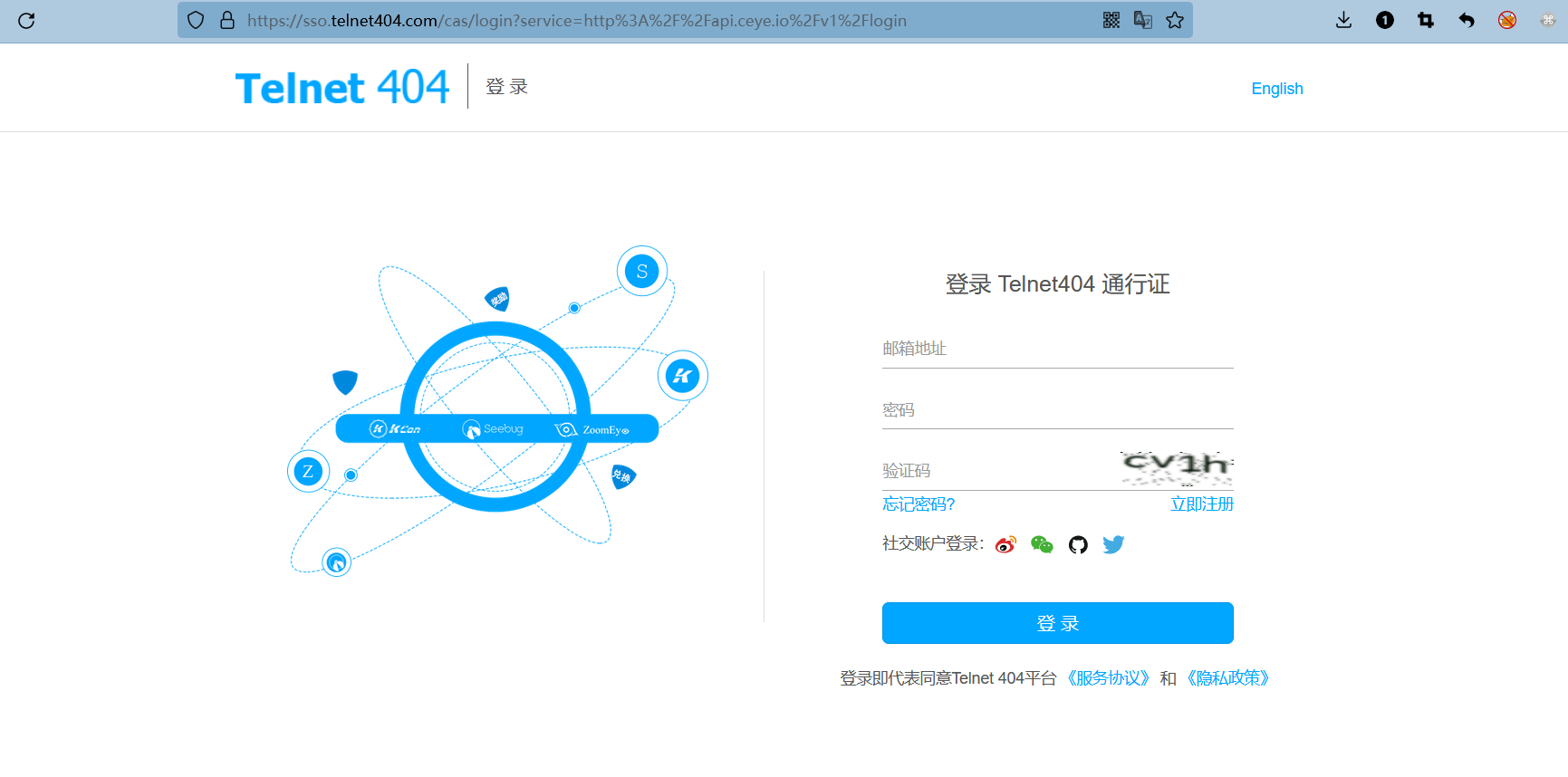Open the 隐私政策 privacy policy link
The height and width of the screenshot is (777, 1568).
[1228, 678]
